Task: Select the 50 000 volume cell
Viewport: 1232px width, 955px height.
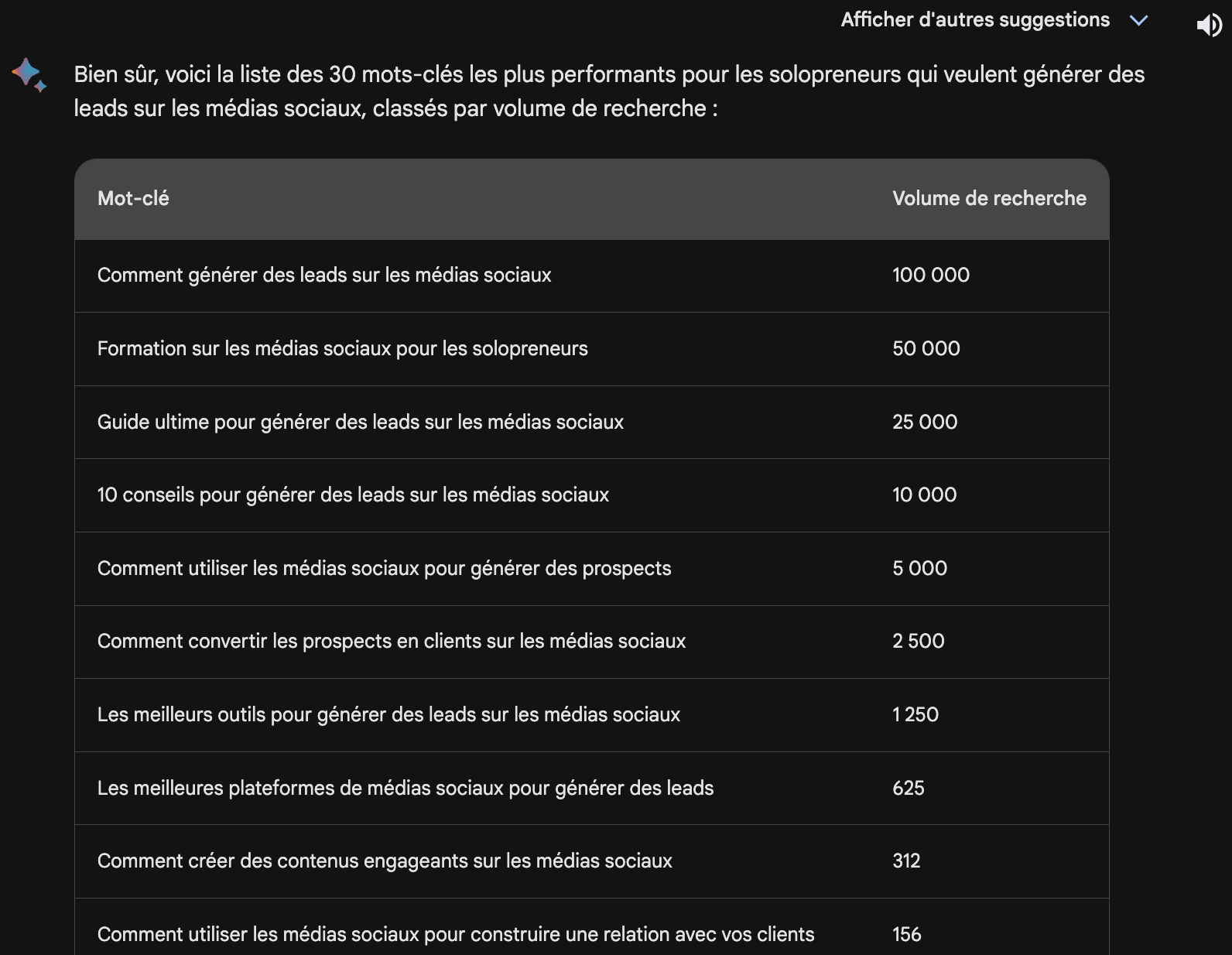Action: point(926,349)
